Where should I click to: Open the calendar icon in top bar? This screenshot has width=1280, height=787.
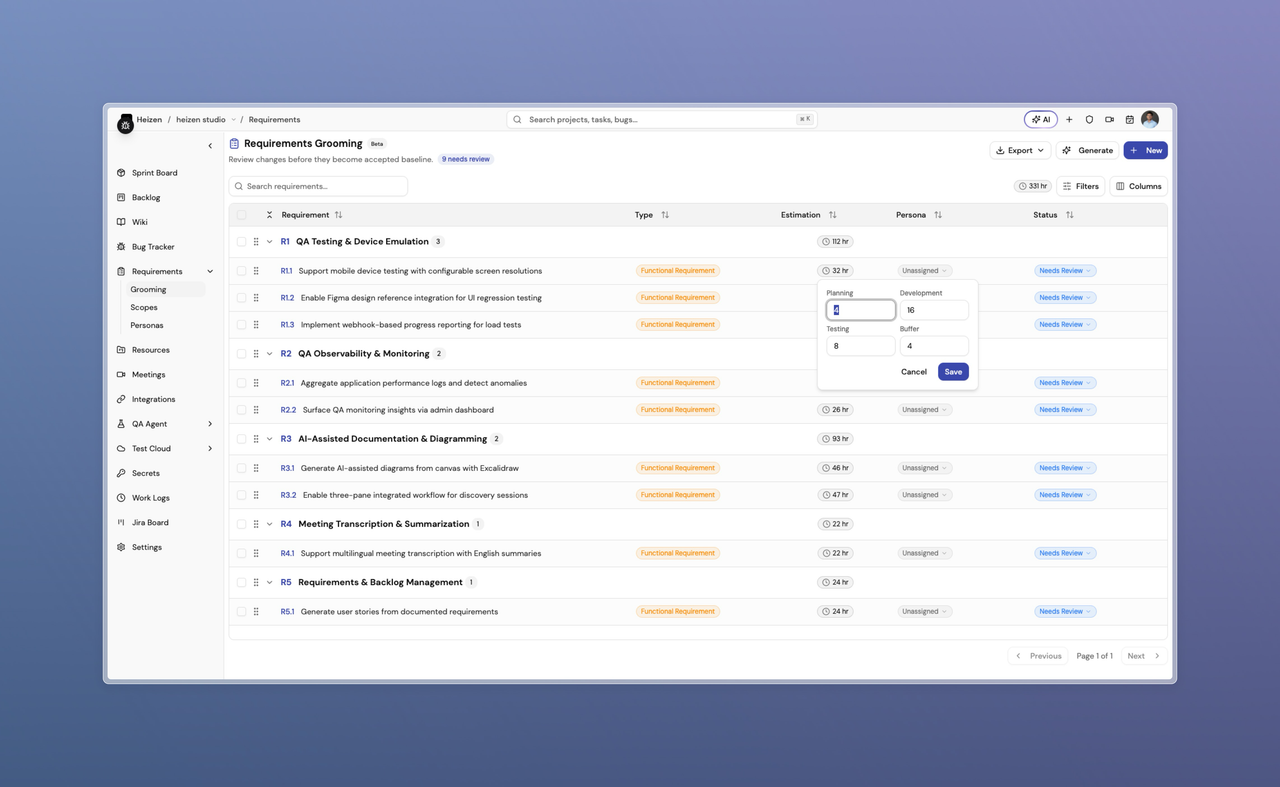[x=1129, y=120]
